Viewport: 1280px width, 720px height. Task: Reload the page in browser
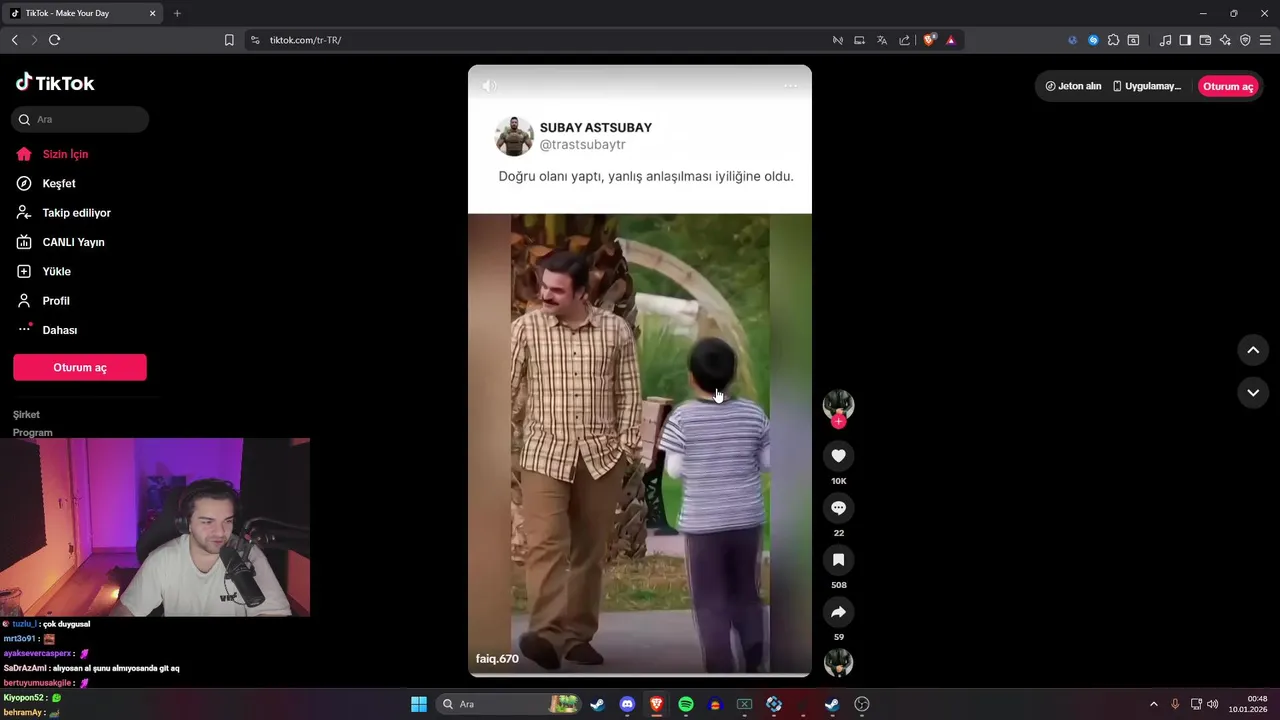54,40
